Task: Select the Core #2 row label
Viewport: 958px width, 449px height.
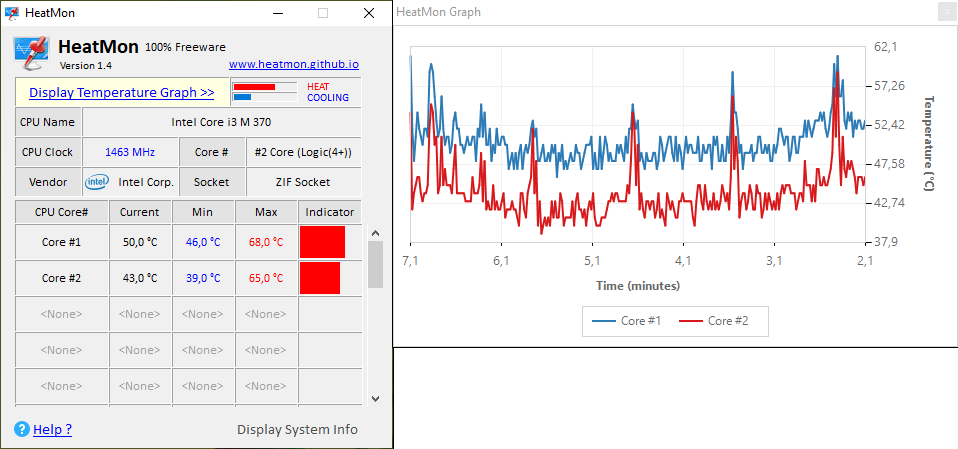Action: click(61, 278)
